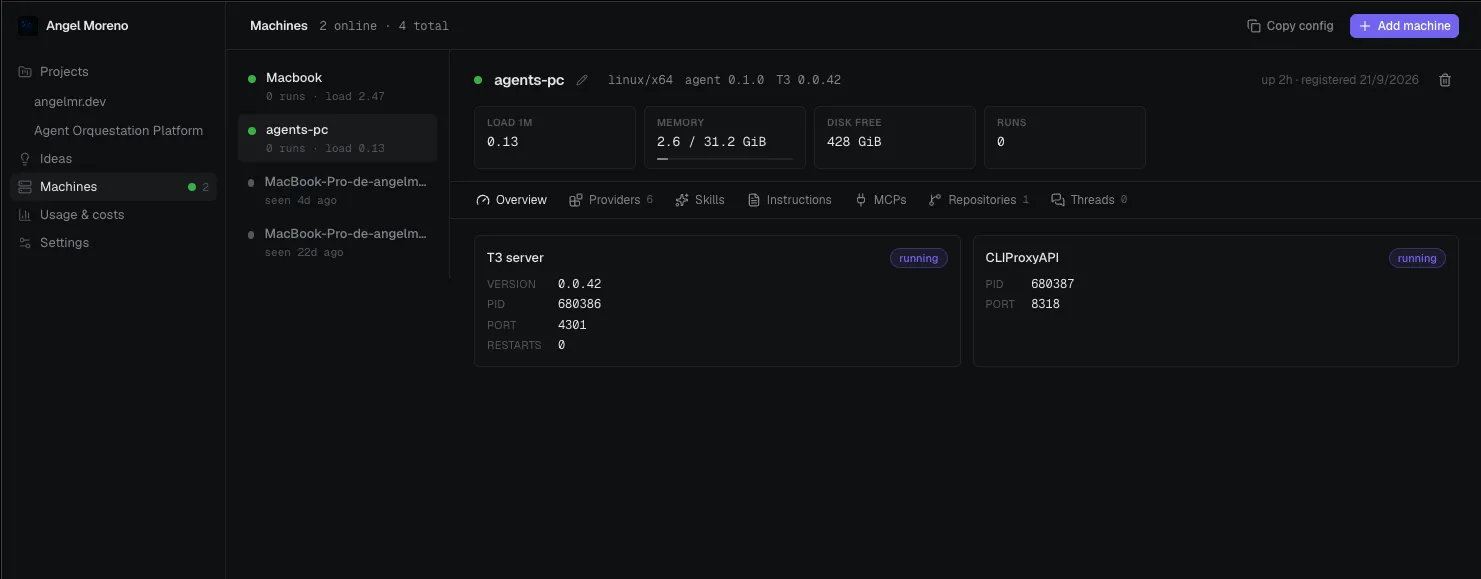The width and height of the screenshot is (1481, 579).
Task: Click the profile avatar beside Angel Moreno
Action: pyautogui.click(x=28, y=26)
